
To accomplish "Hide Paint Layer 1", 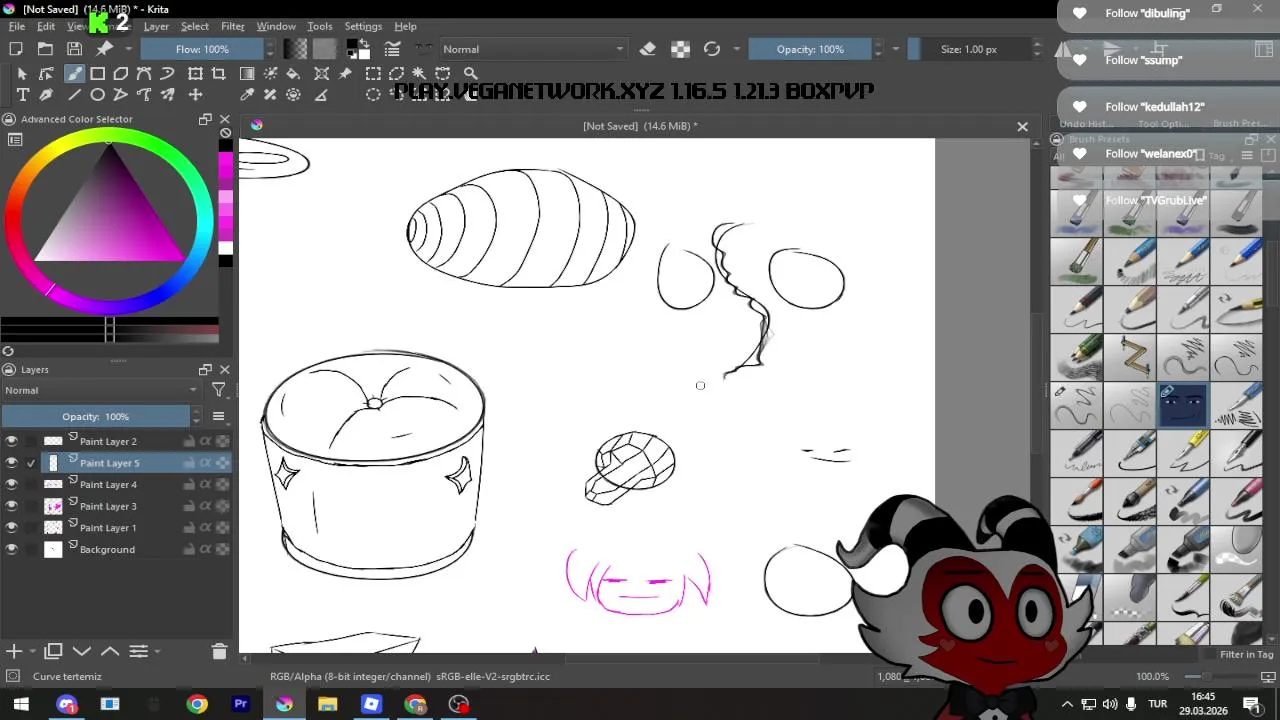I will (11, 527).
